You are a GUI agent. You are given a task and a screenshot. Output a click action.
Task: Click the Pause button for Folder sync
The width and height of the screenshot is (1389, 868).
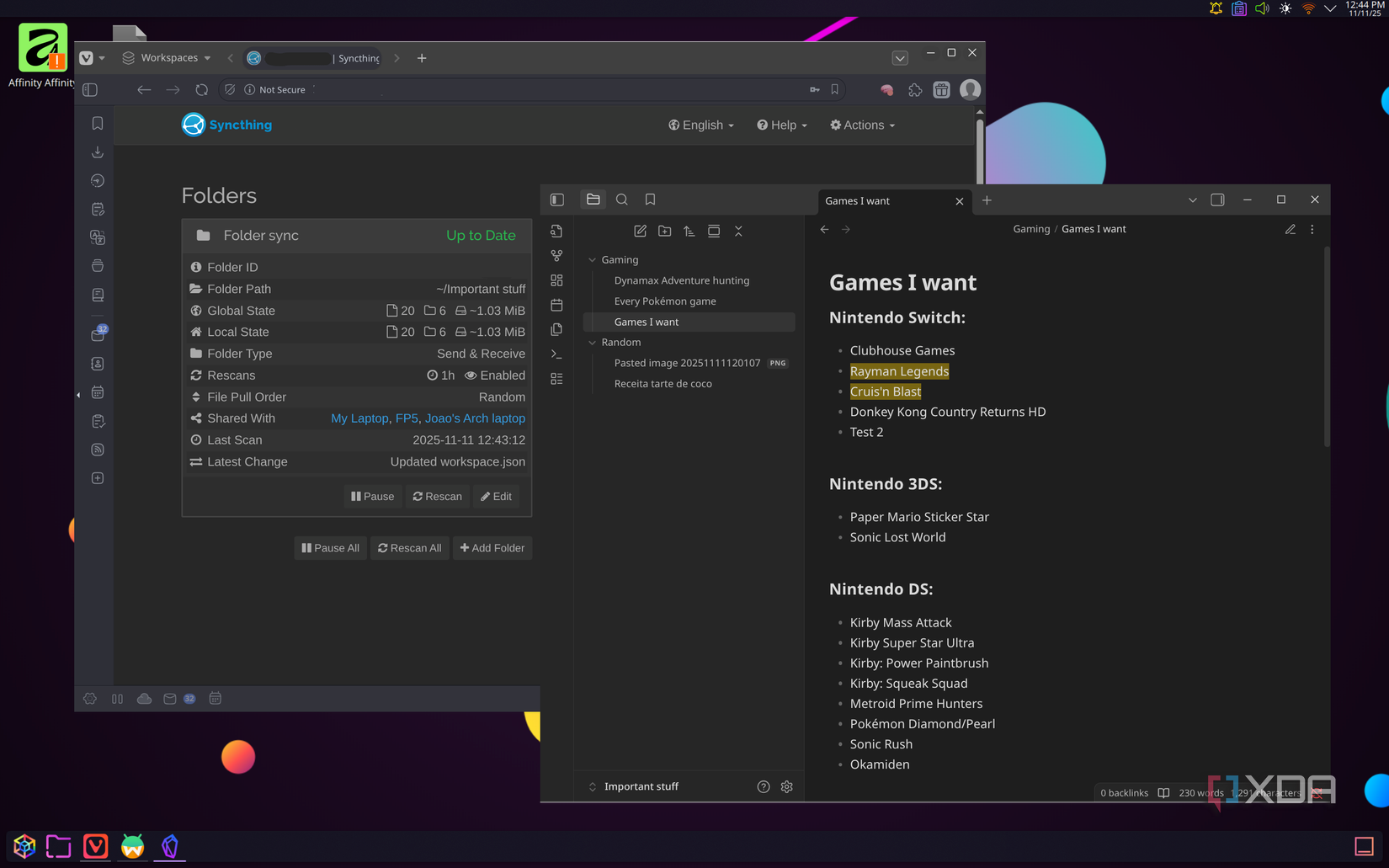372,497
